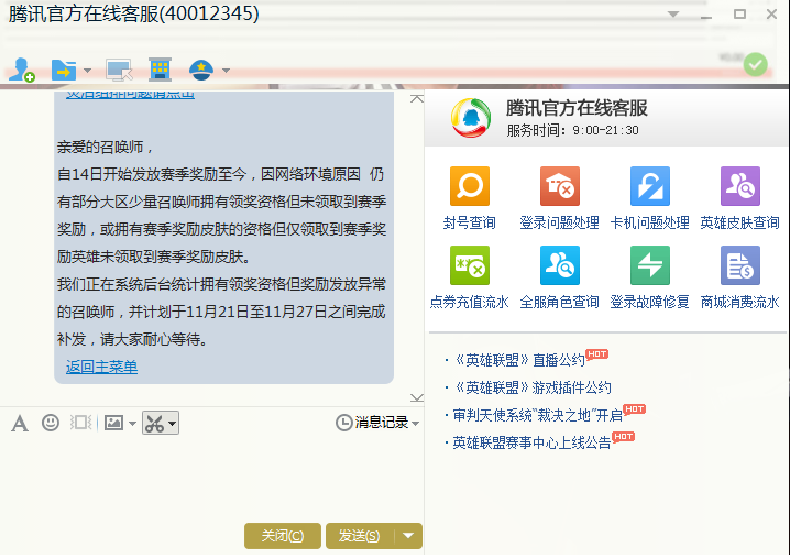Click the green checkmark badge
The width and height of the screenshot is (790, 555).
(x=755, y=64)
